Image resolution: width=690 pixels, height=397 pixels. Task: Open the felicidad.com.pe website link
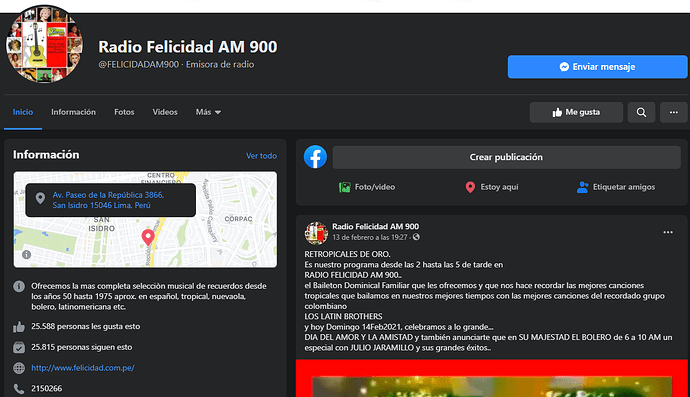click(x=83, y=368)
